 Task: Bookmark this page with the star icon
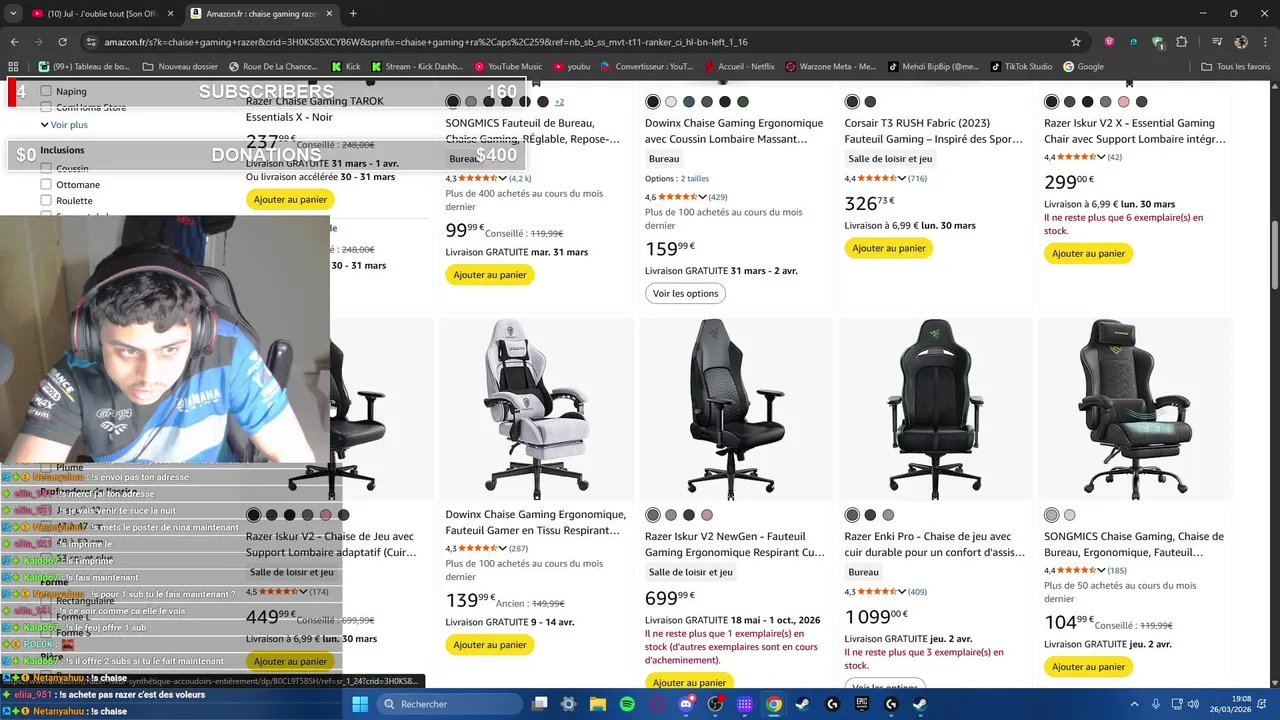click(x=1076, y=42)
